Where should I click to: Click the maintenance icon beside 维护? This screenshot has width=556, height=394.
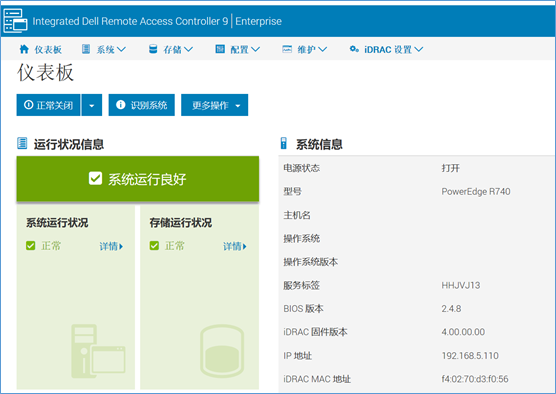[287, 49]
